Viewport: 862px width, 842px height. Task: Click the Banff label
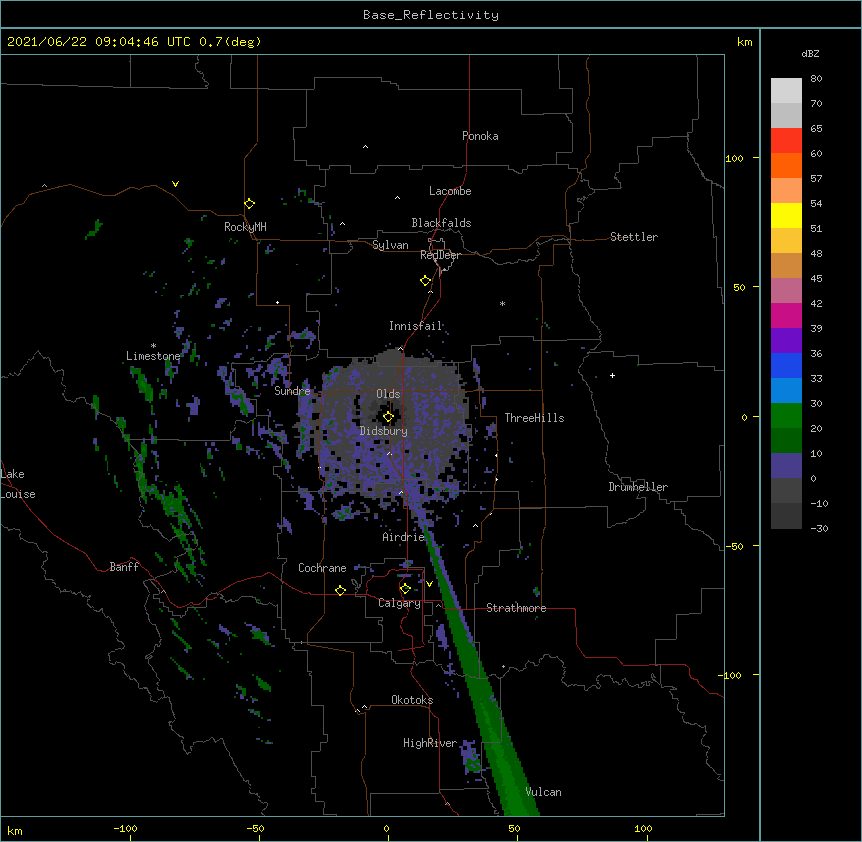(124, 567)
